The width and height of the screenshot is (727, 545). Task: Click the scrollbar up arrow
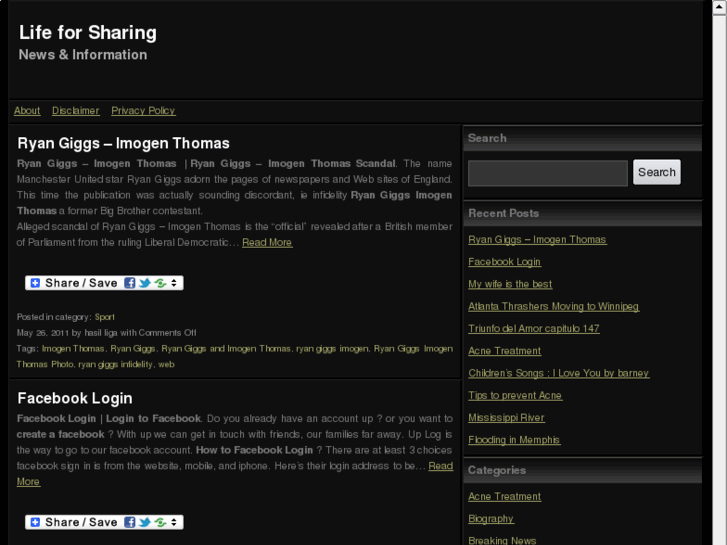[720, 8]
